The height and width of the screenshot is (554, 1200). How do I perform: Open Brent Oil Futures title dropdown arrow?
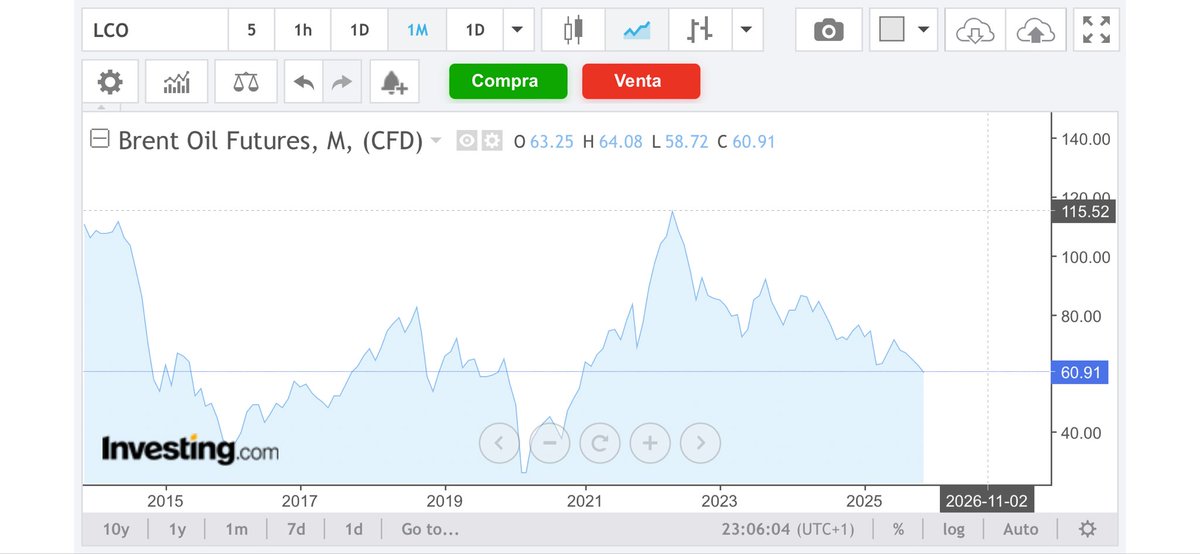point(436,141)
